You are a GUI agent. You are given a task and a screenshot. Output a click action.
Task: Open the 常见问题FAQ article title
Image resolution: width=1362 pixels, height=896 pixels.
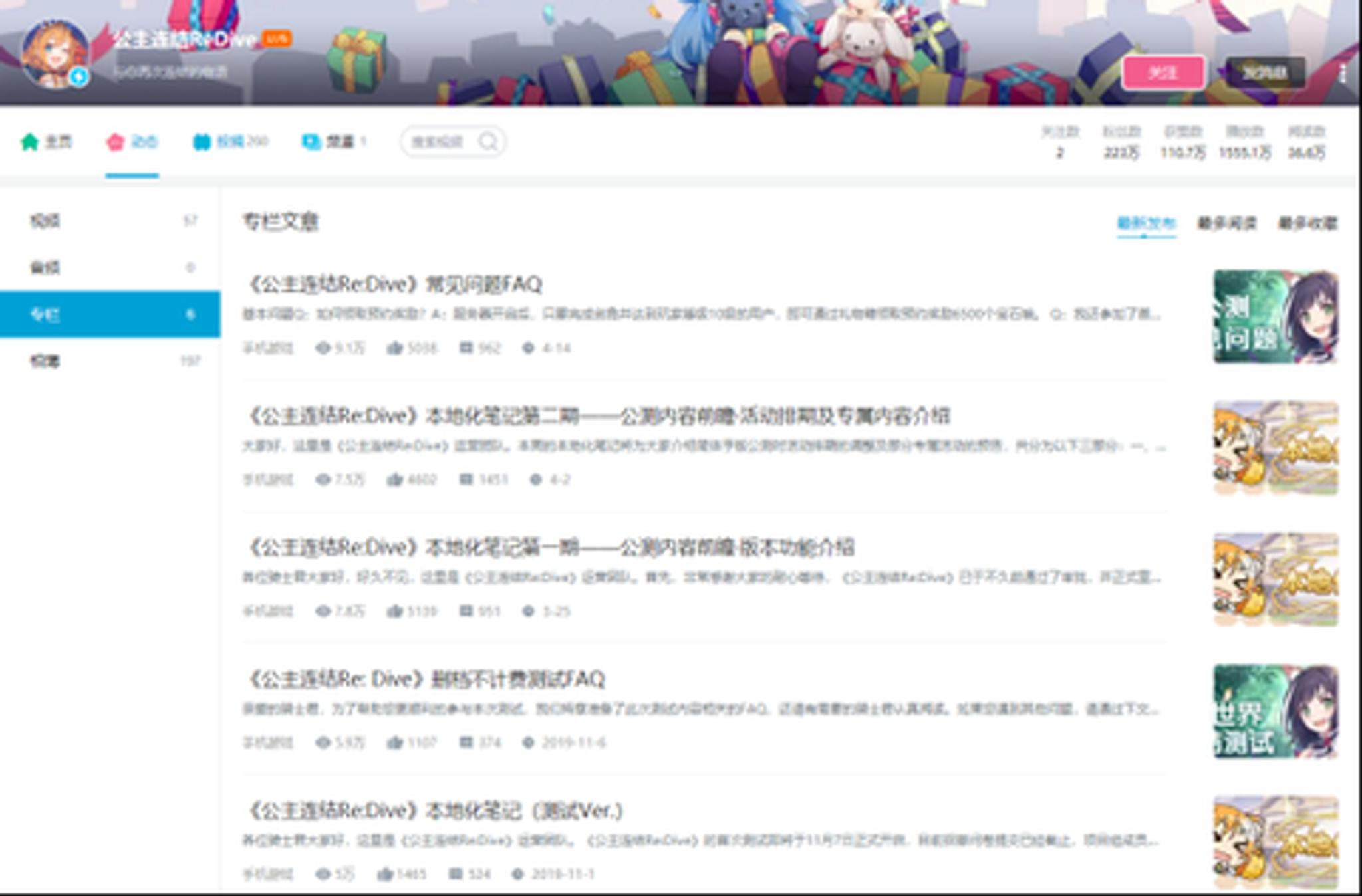(x=395, y=284)
